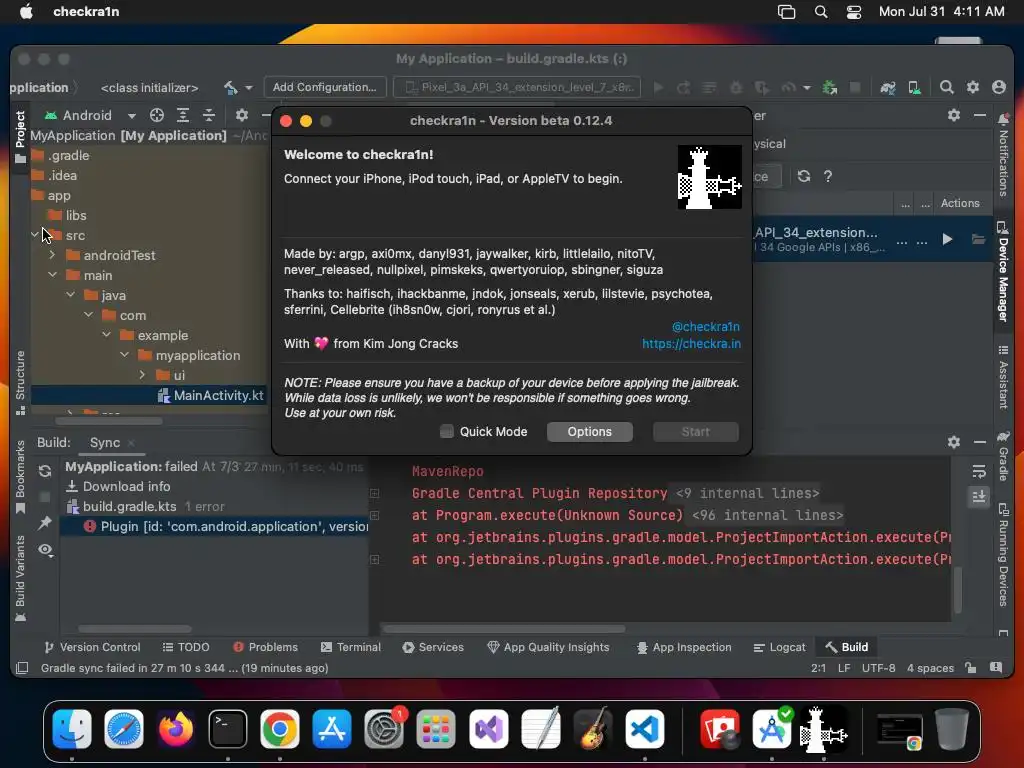Expand the androidTest folder

pyautogui.click(x=53, y=255)
